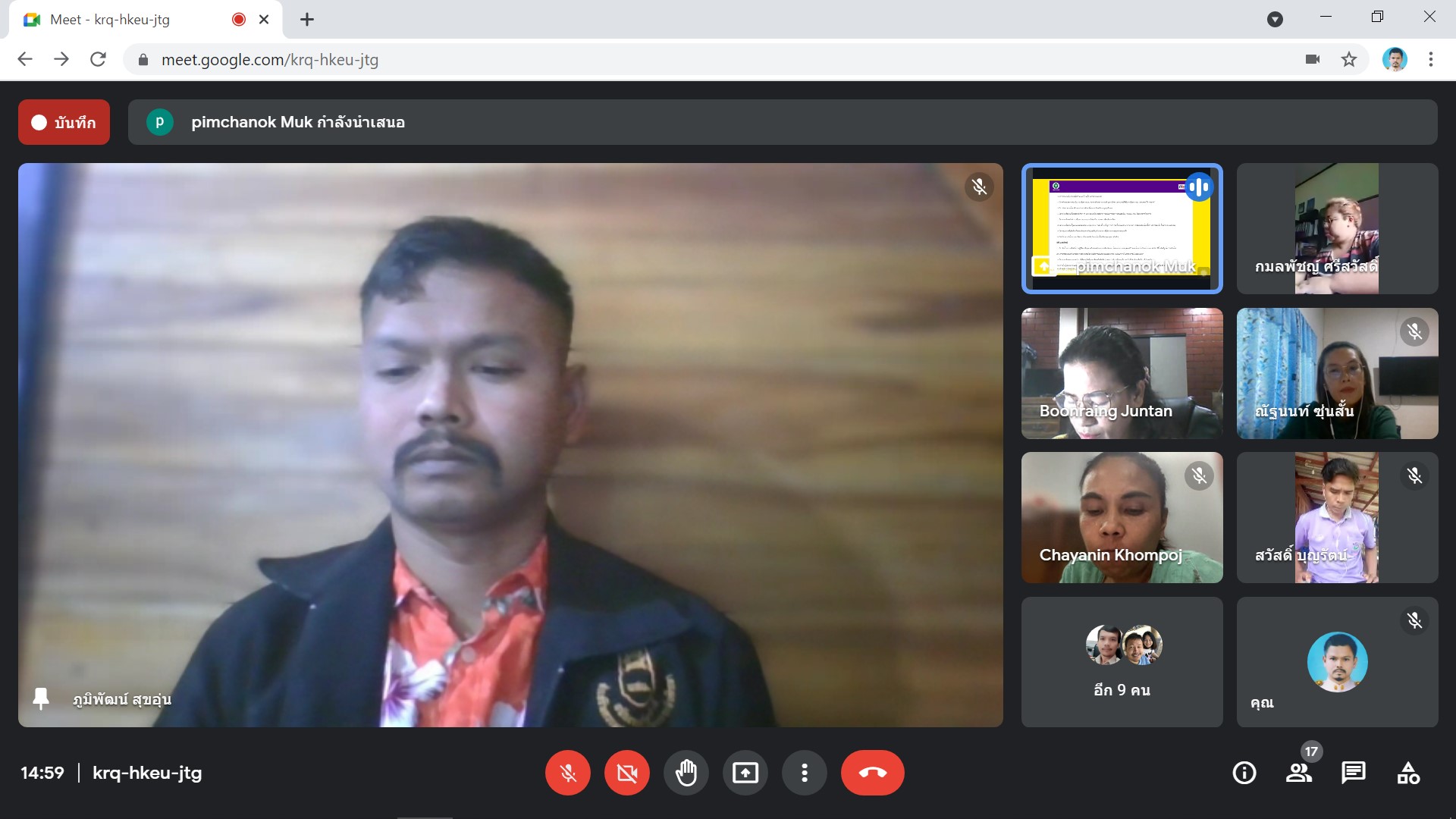Unpin the main video using pin icon
This screenshot has width=1456, height=819.
[41, 698]
